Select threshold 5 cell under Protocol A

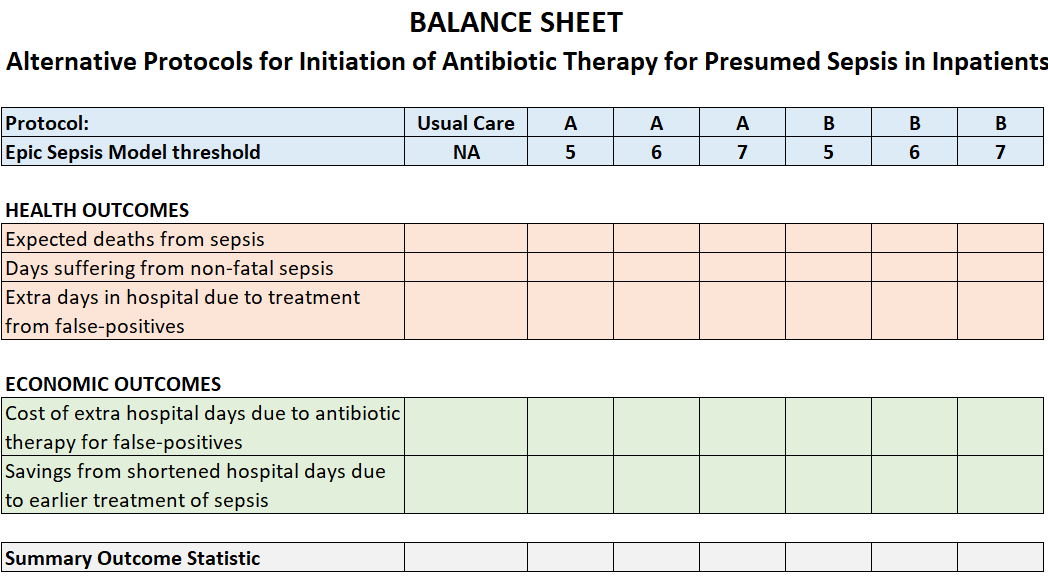point(570,152)
